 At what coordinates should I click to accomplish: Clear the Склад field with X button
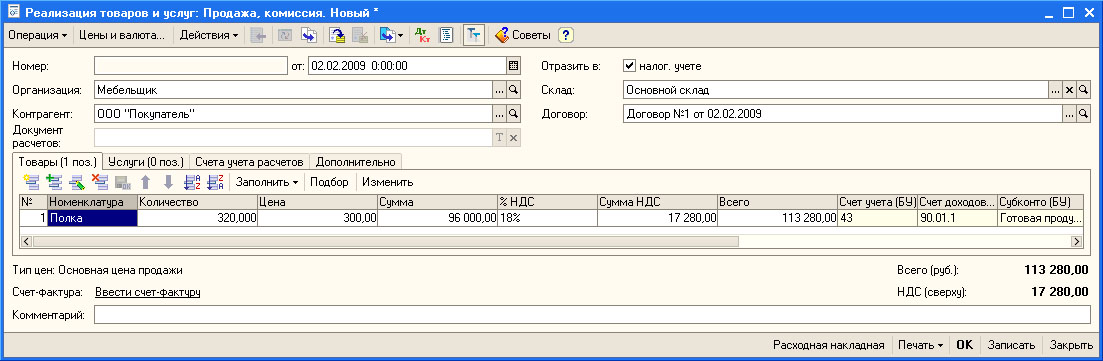pyautogui.click(x=1069, y=90)
